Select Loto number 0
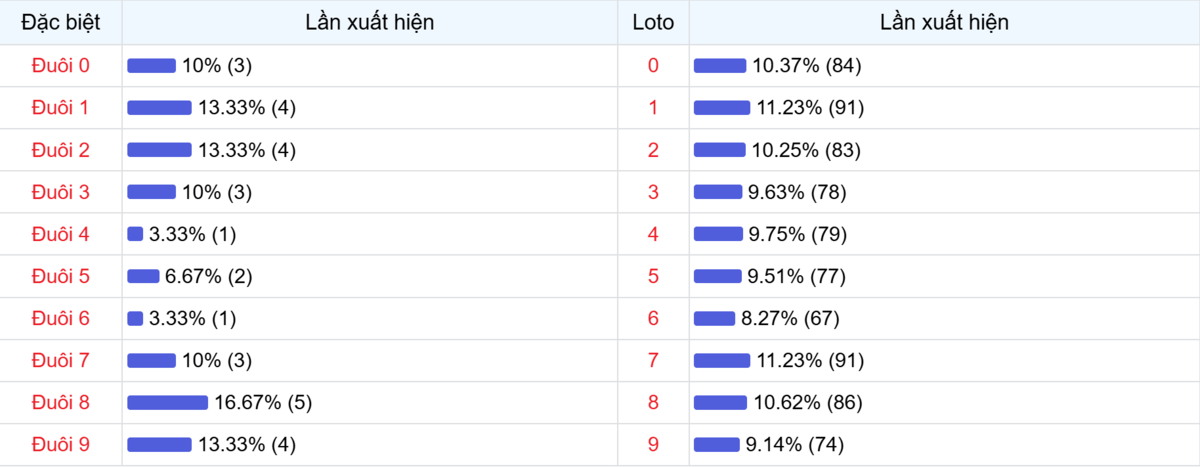The image size is (1200, 467). point(653,65)
